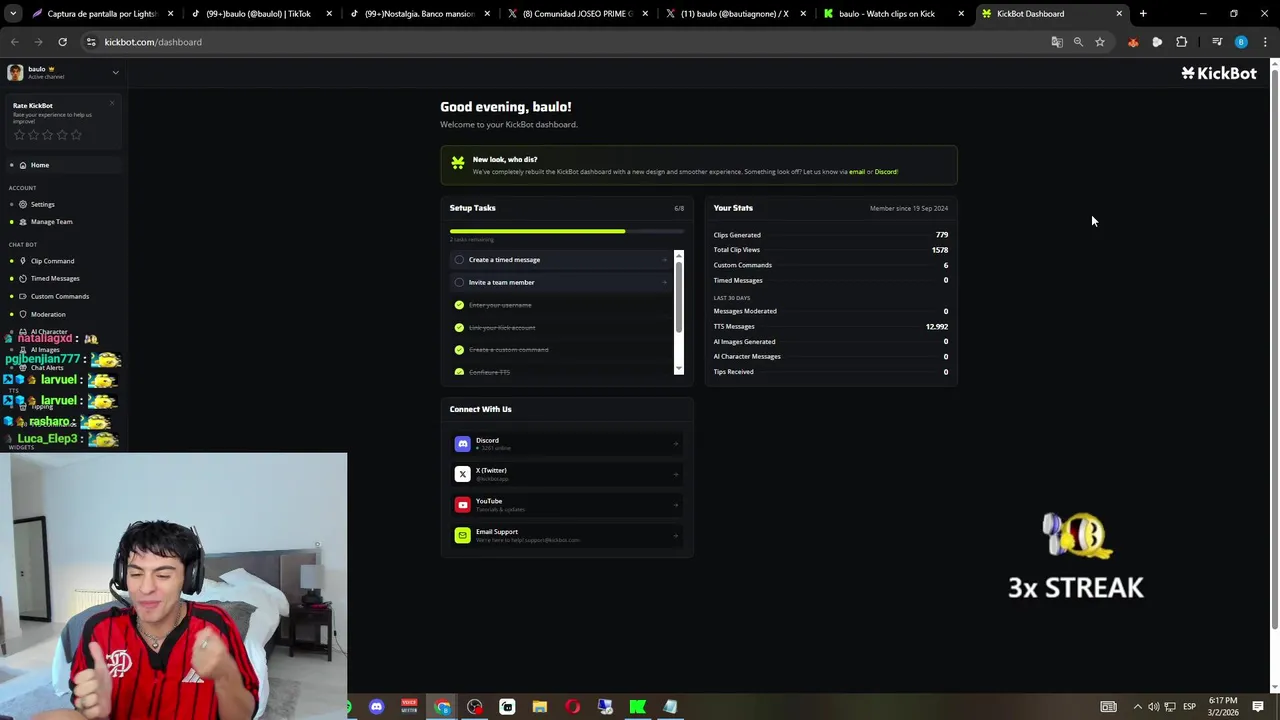Click the checkmark for Create a custom command
Screen dimensions: 1280x720
459,350
